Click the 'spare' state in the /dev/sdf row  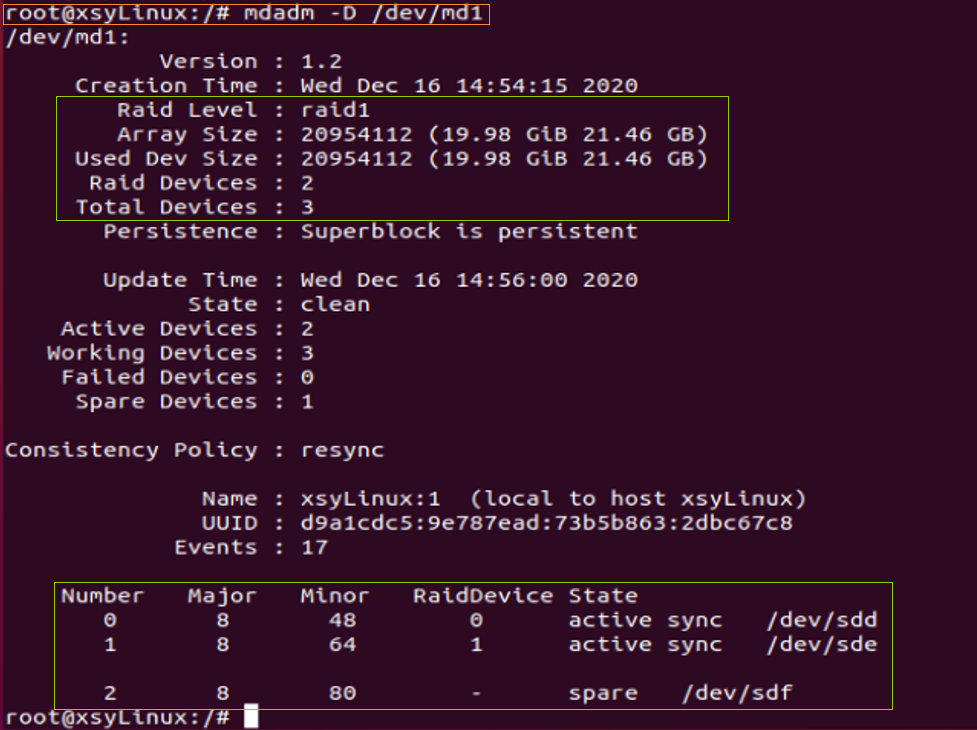click(x=603, y=694)
